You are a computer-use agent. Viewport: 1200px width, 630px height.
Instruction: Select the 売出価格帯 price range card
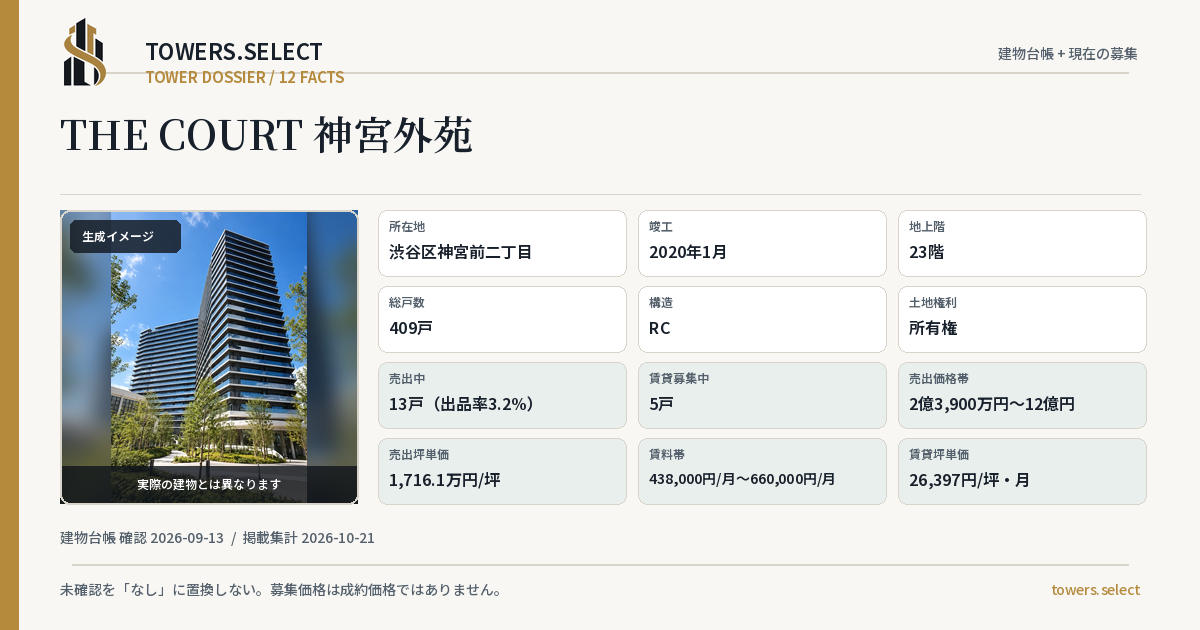(1022, 395)
